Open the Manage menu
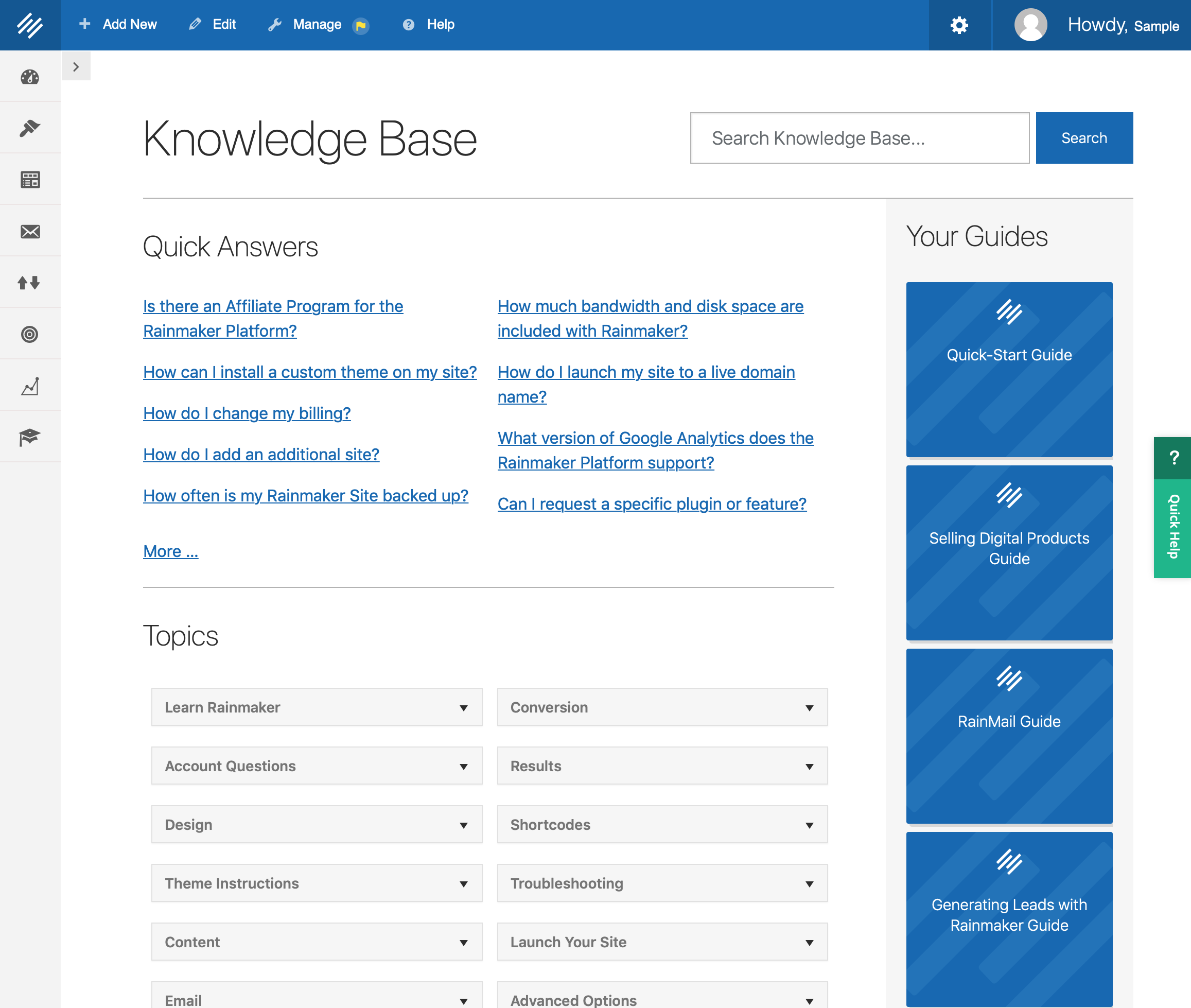The image size is (1191, 1008). click(306, 25)
